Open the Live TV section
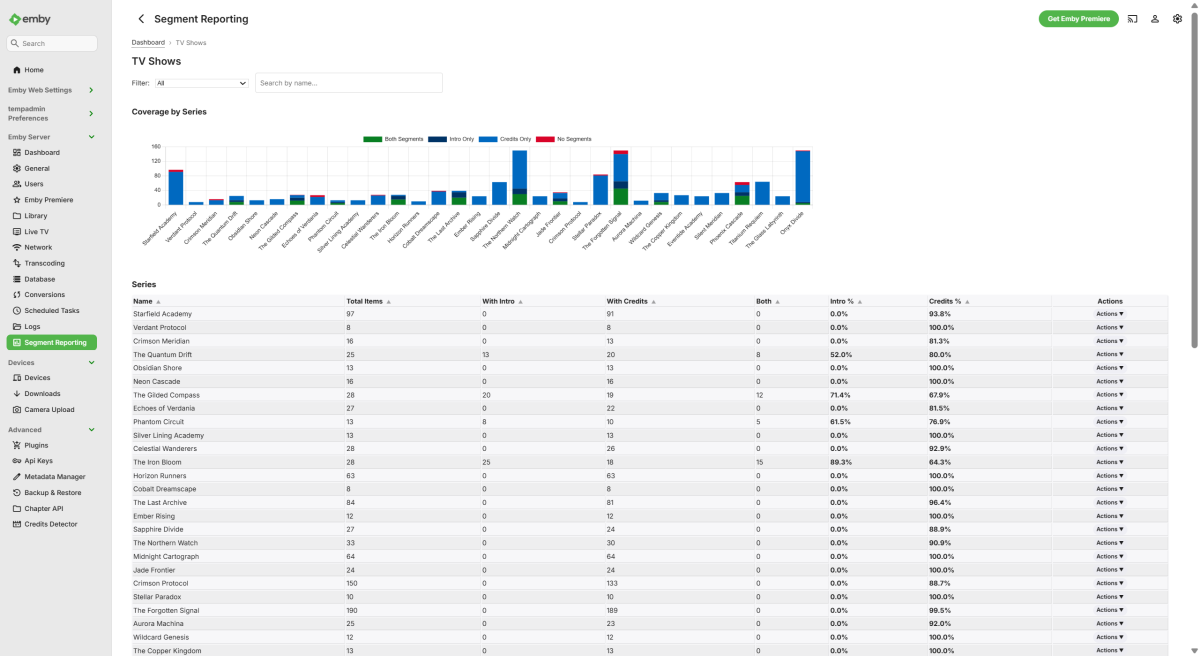 coord(39,231)
